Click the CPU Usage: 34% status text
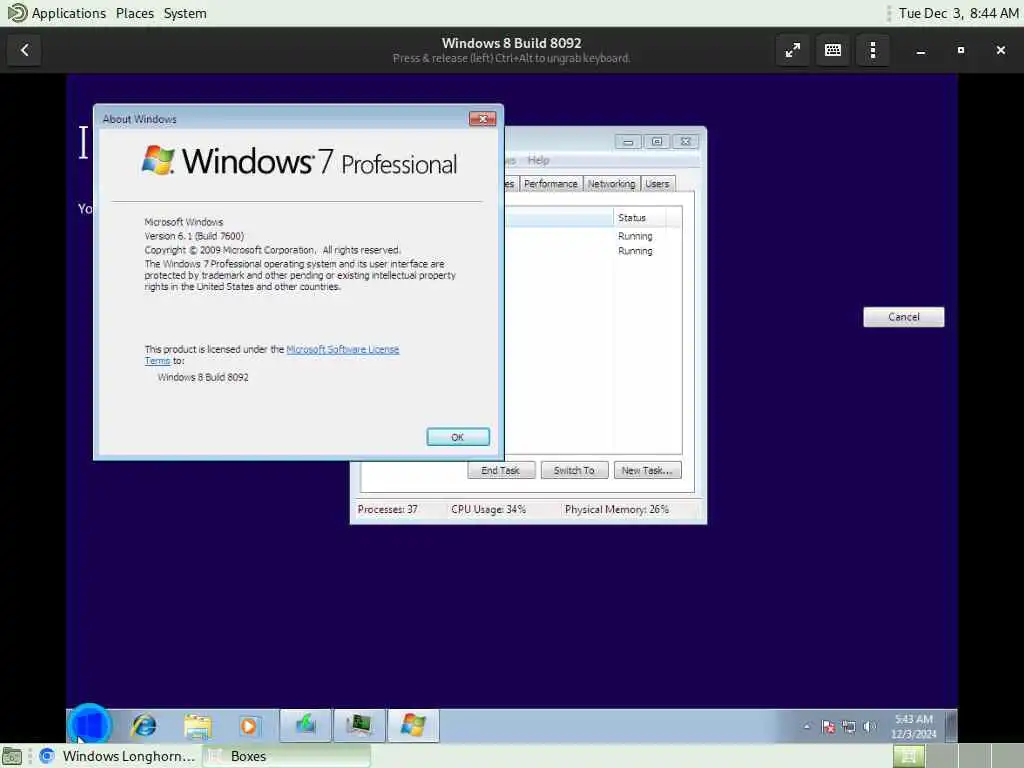Screen dimensions: 1024x768 (x=488, y=509)
